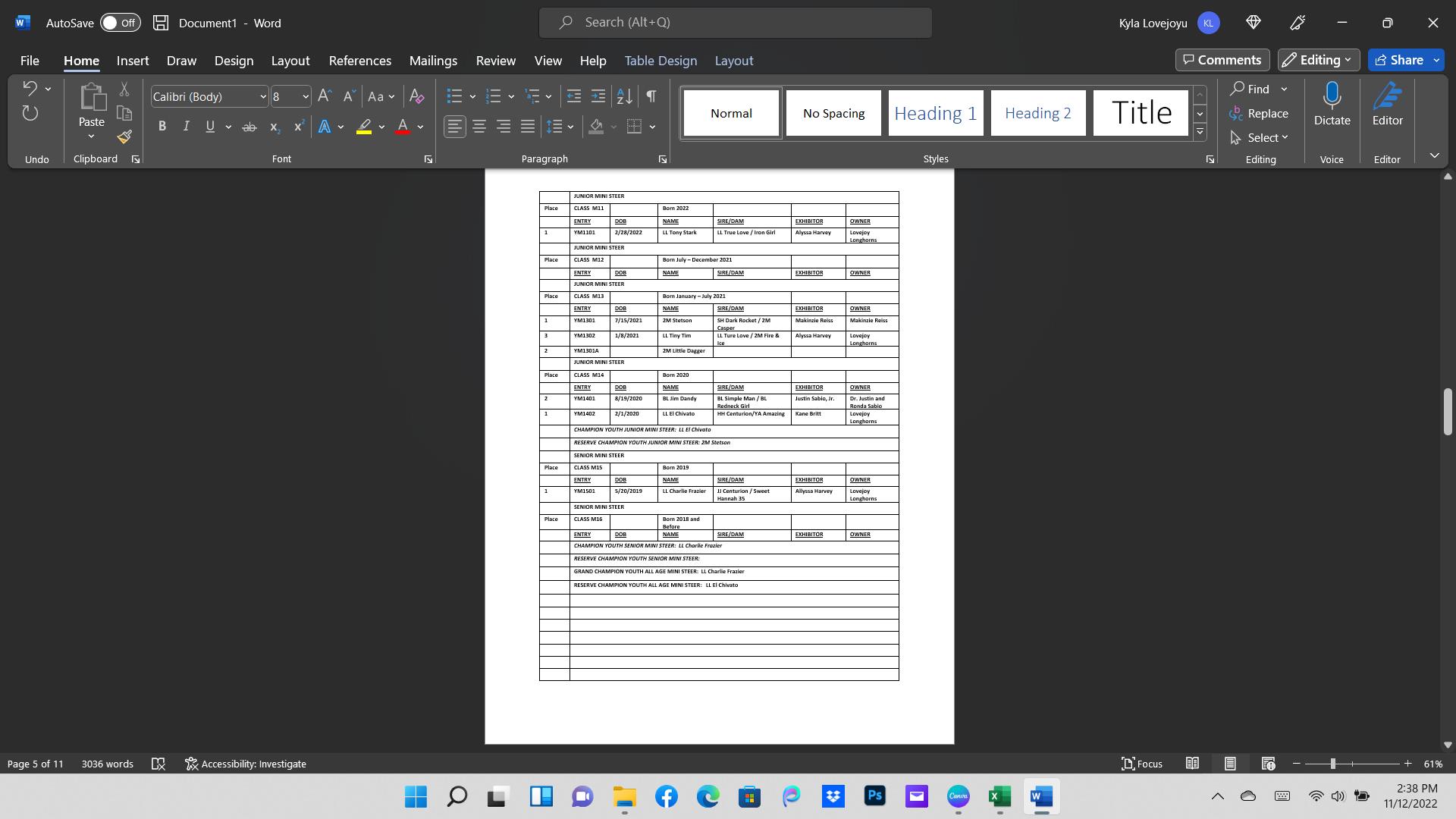Click the Sort icon in Paragraph group
The image size is (1456, 819).
point(624,96)
